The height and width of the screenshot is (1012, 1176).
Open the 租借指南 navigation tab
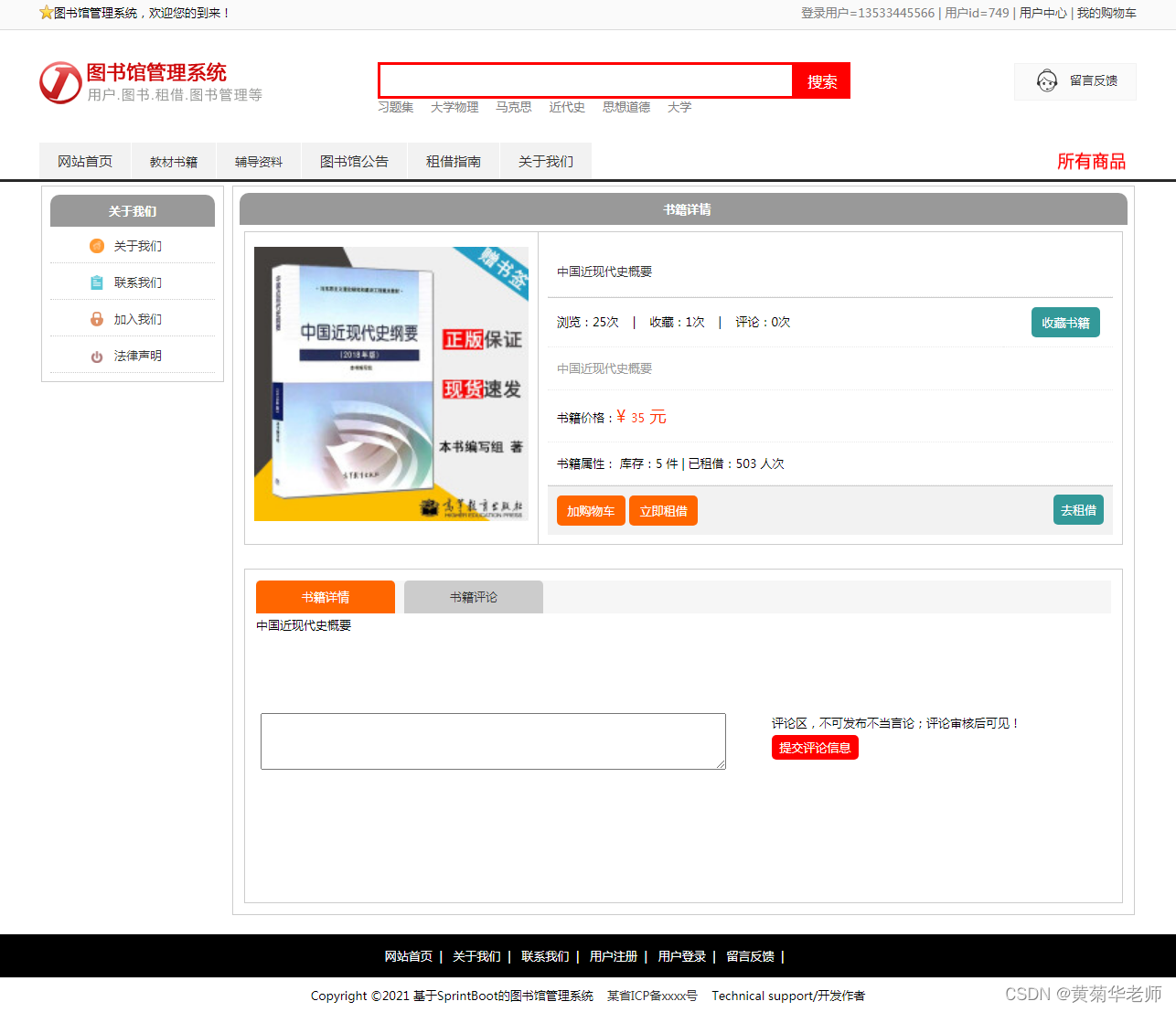tap(454, 161)
